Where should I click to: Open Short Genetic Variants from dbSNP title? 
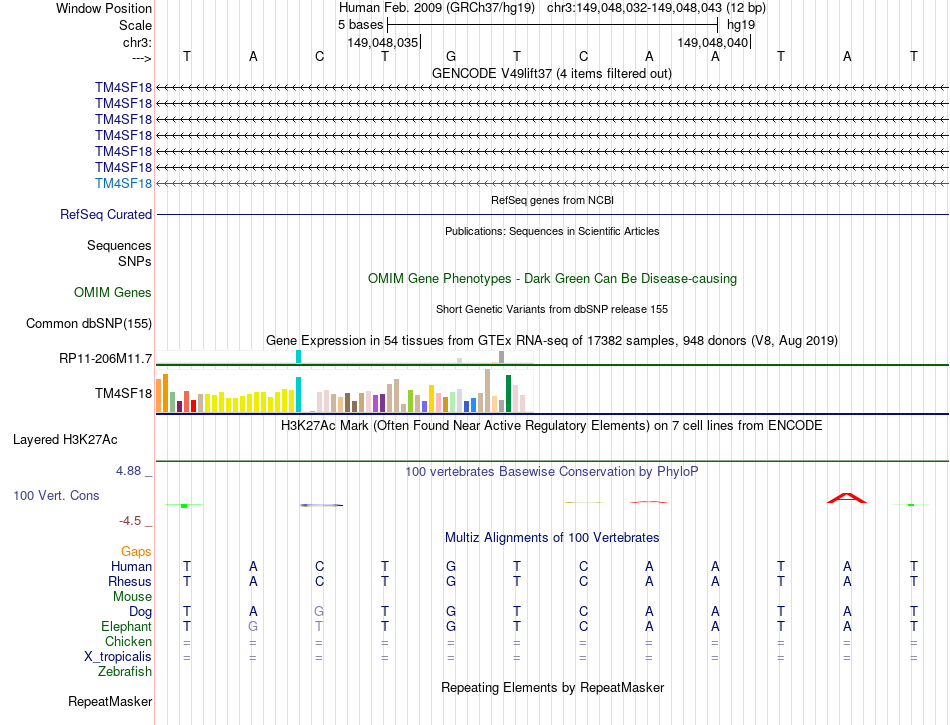coord(552,309)
